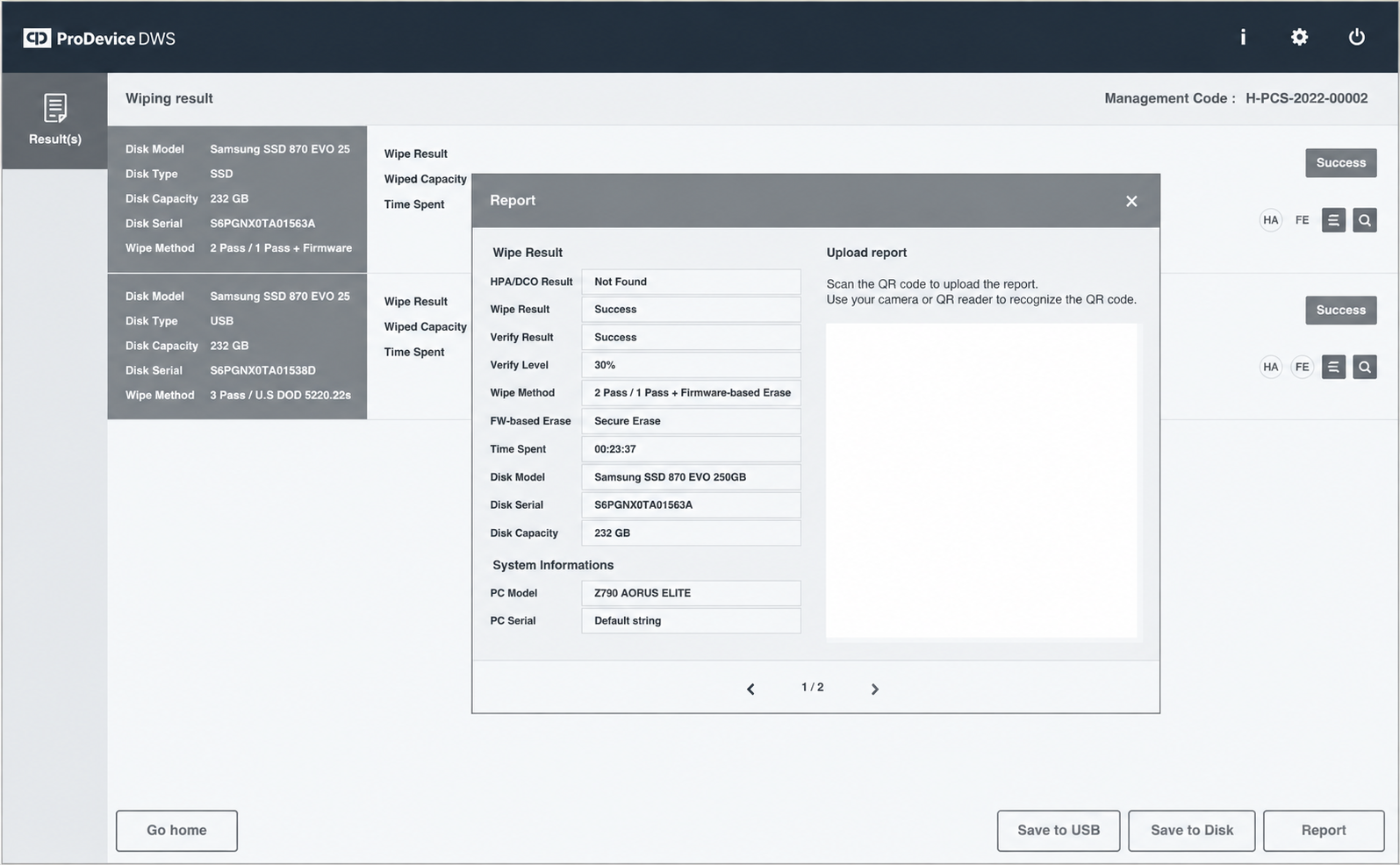Click Disk Type 'USB' value
The height and width of the screenshot is (865, 1400).
(221, 321)
